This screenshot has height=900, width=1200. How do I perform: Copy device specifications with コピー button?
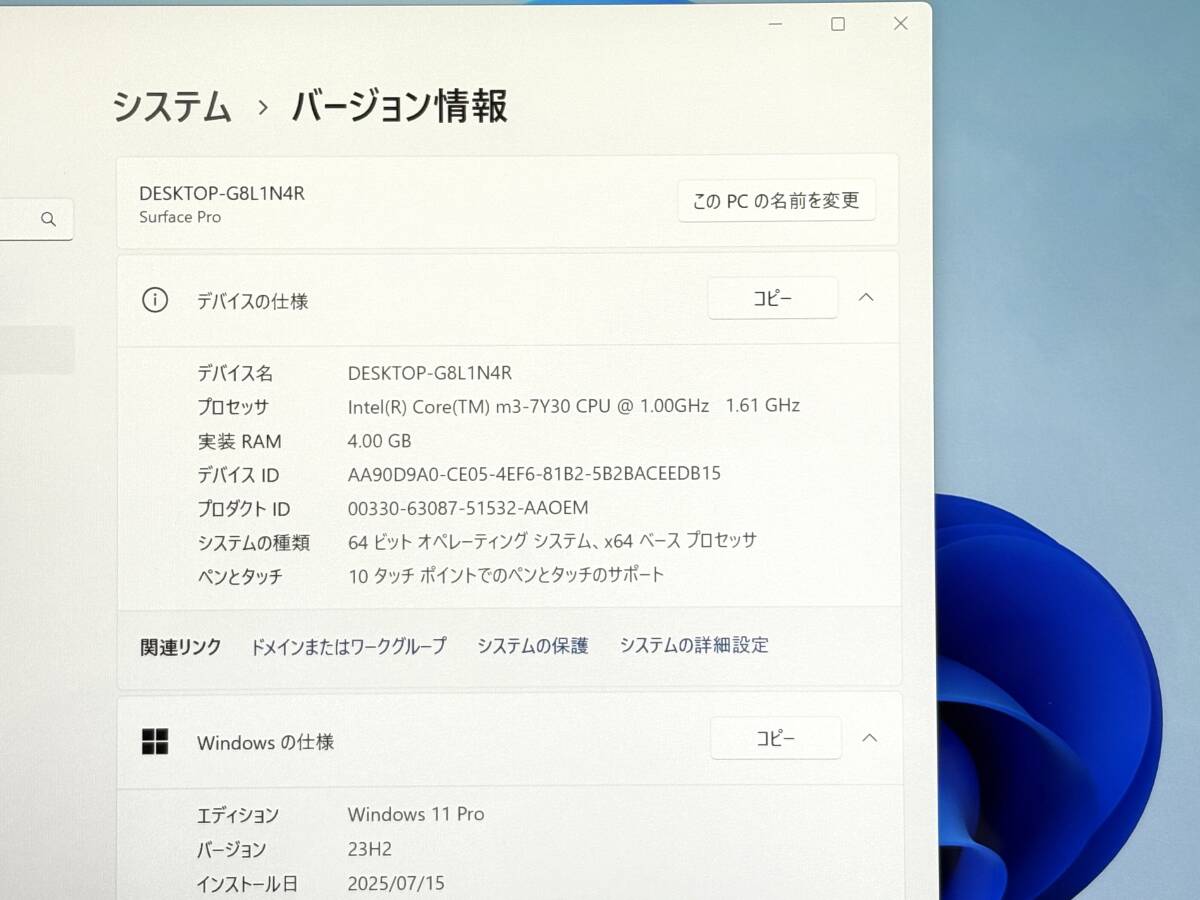(x=772, y=298)
